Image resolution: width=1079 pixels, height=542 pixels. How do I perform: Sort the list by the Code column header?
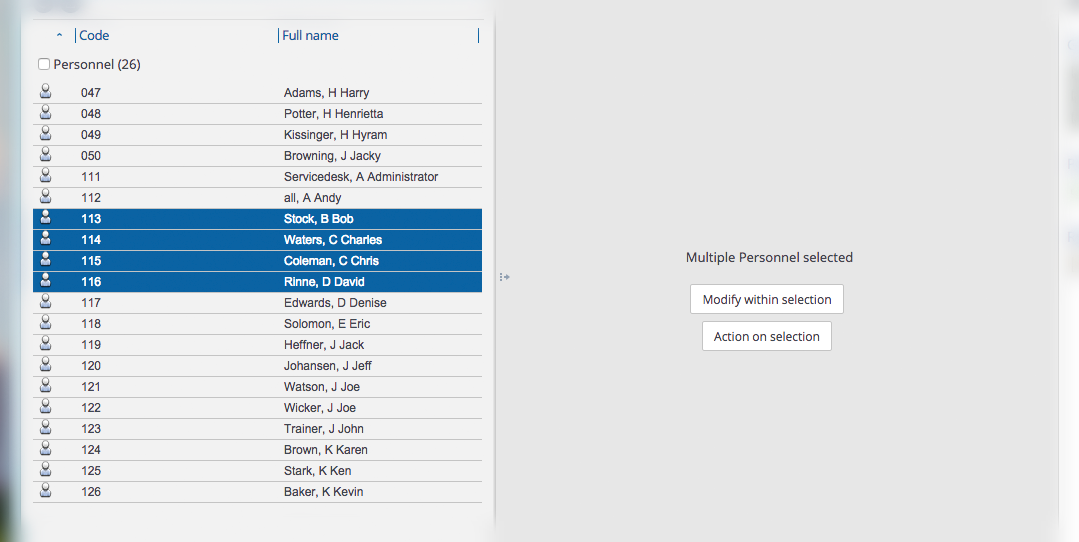(95, 36)
